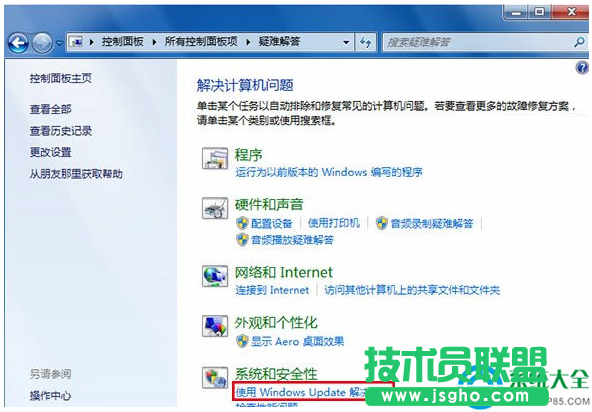Click the 系统和安全性 category icon
This screenshot has width=592, height=412.
pyautogui.click(x=215, y=378)
